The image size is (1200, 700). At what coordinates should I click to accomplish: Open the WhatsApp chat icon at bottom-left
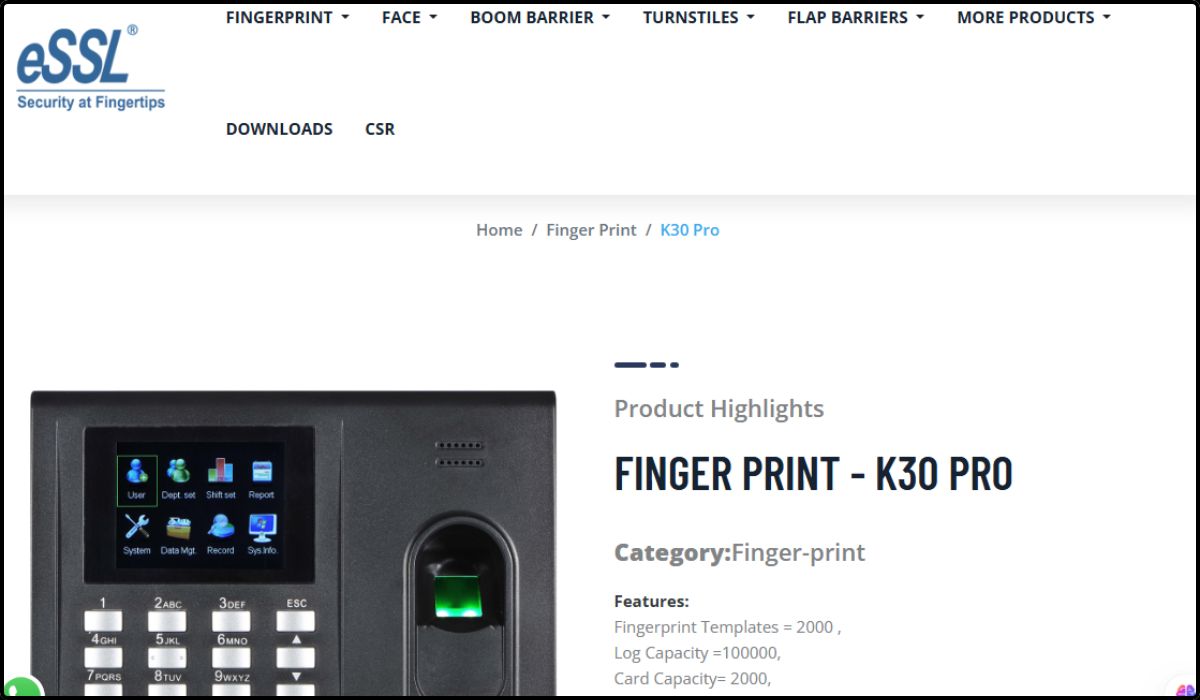[x=20, y=689]
